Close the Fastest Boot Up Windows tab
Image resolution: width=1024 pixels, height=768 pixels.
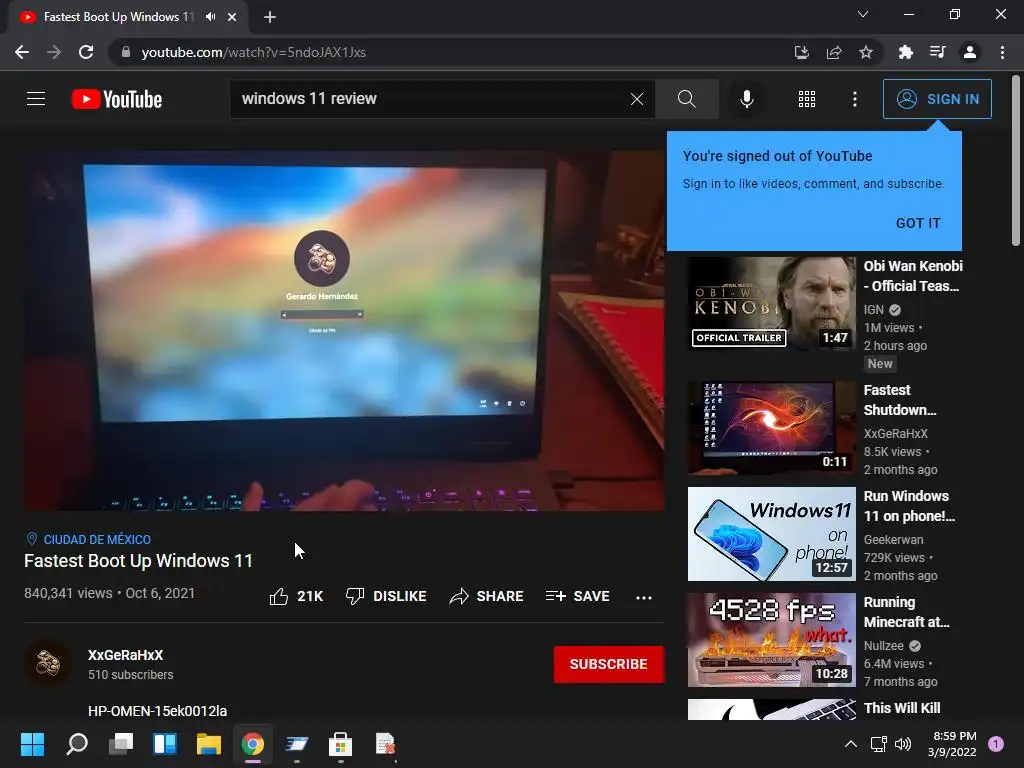click(232, 17)
